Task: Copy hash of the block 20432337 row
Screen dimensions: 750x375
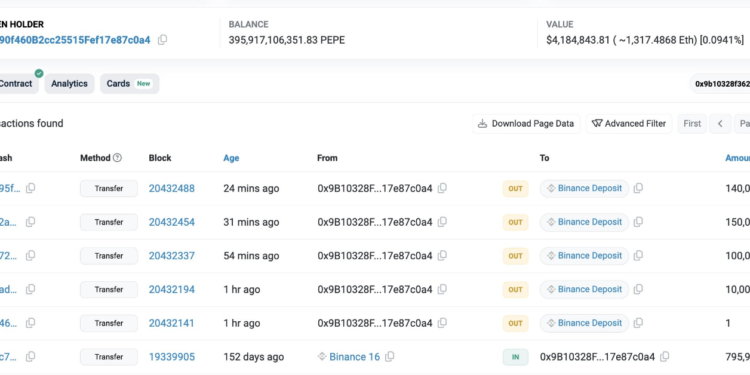Action: 31,256
